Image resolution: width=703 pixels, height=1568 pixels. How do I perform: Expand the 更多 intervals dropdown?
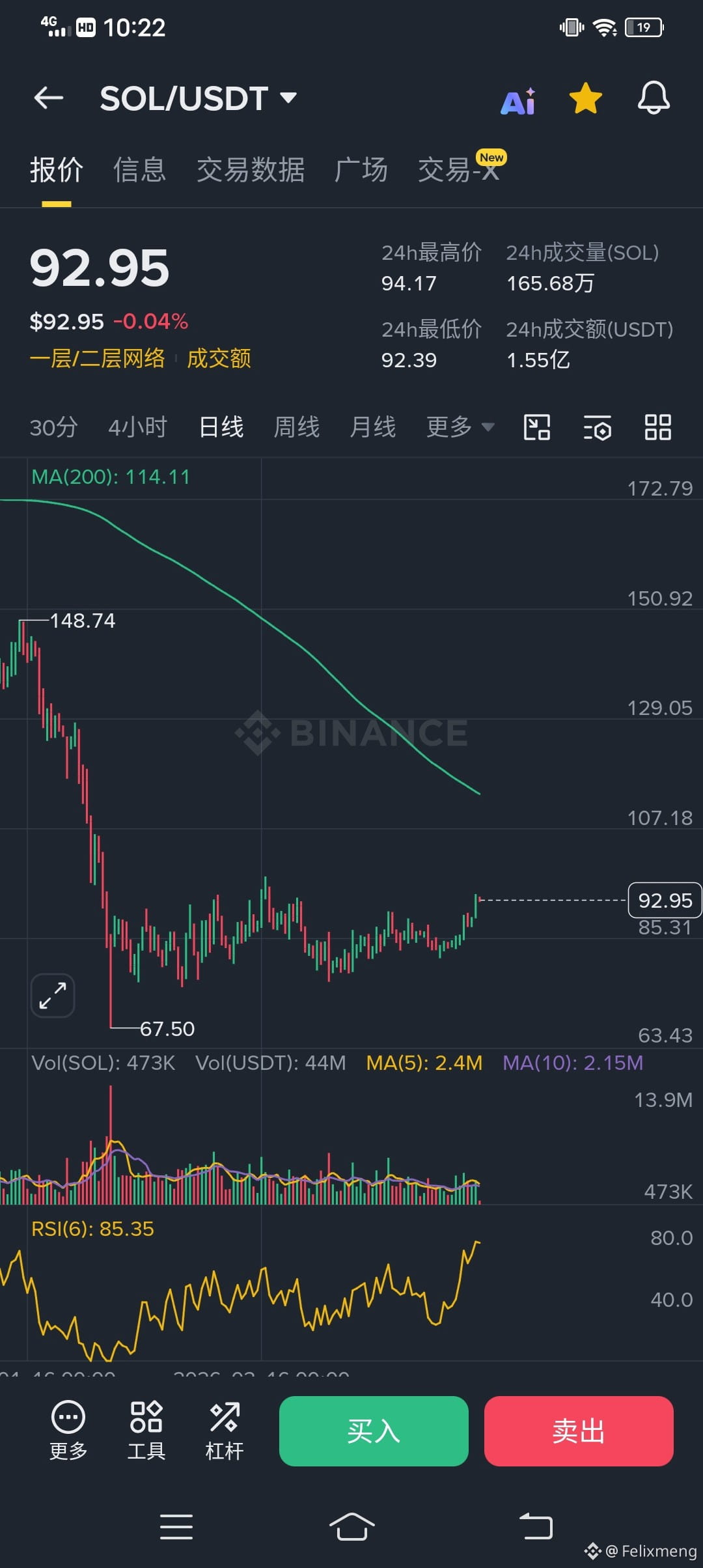[x=460, y=428]
